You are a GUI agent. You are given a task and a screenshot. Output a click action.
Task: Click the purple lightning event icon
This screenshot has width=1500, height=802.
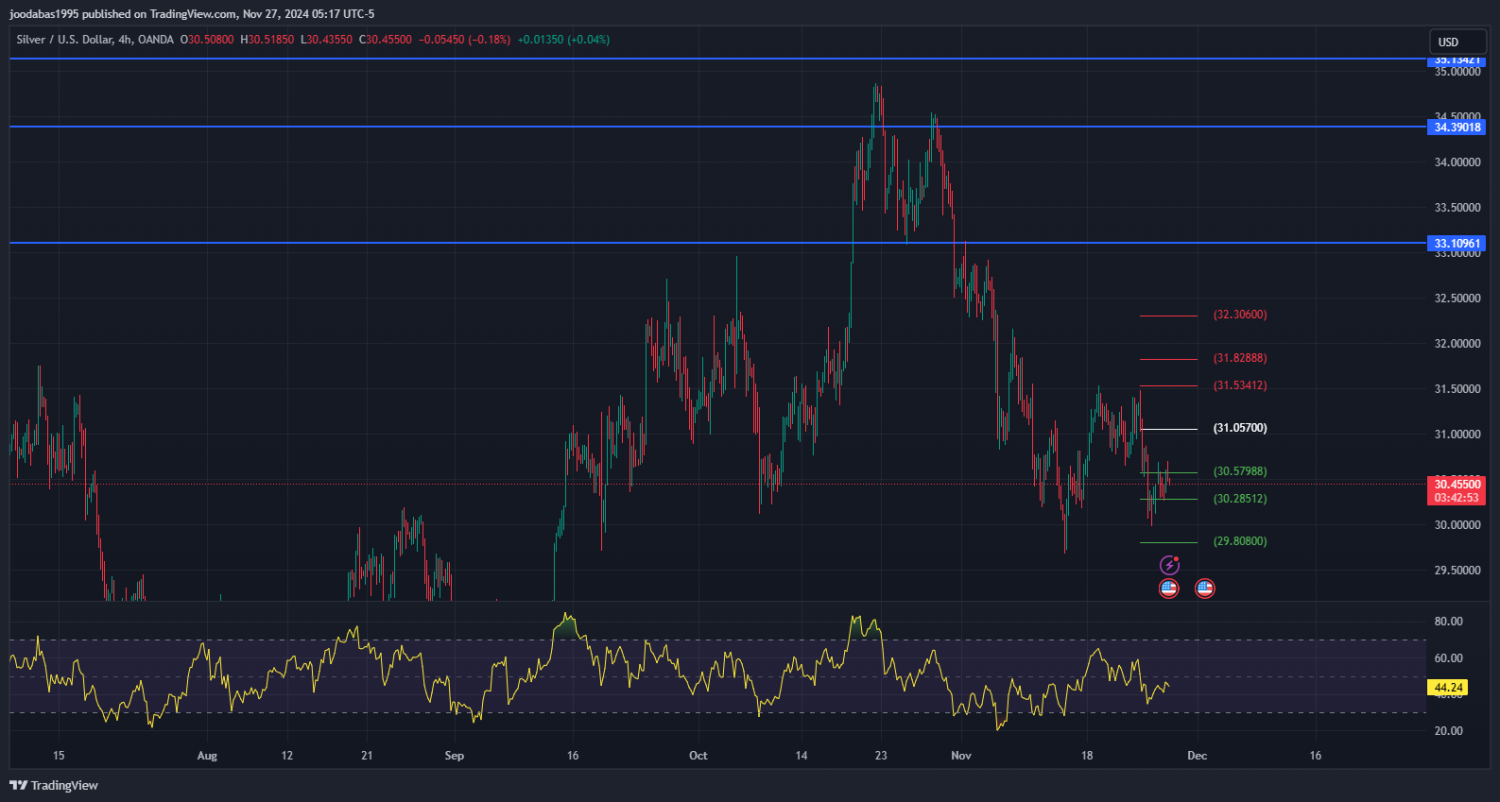1169,566
